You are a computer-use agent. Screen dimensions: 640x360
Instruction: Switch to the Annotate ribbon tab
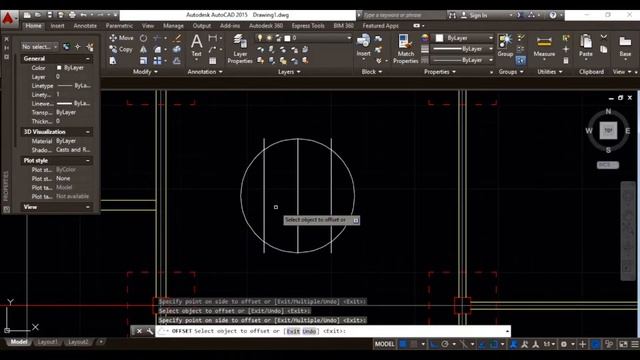tap(85, 26)
